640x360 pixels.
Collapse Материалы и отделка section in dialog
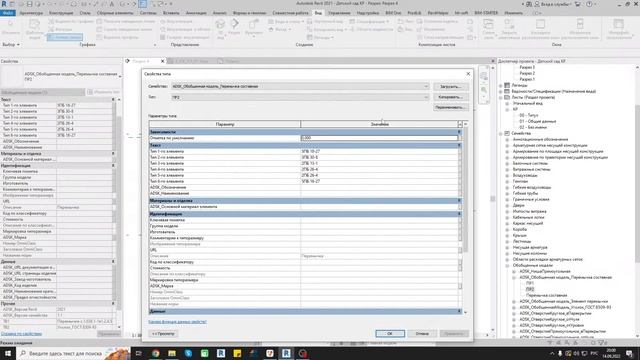[459, 200]
